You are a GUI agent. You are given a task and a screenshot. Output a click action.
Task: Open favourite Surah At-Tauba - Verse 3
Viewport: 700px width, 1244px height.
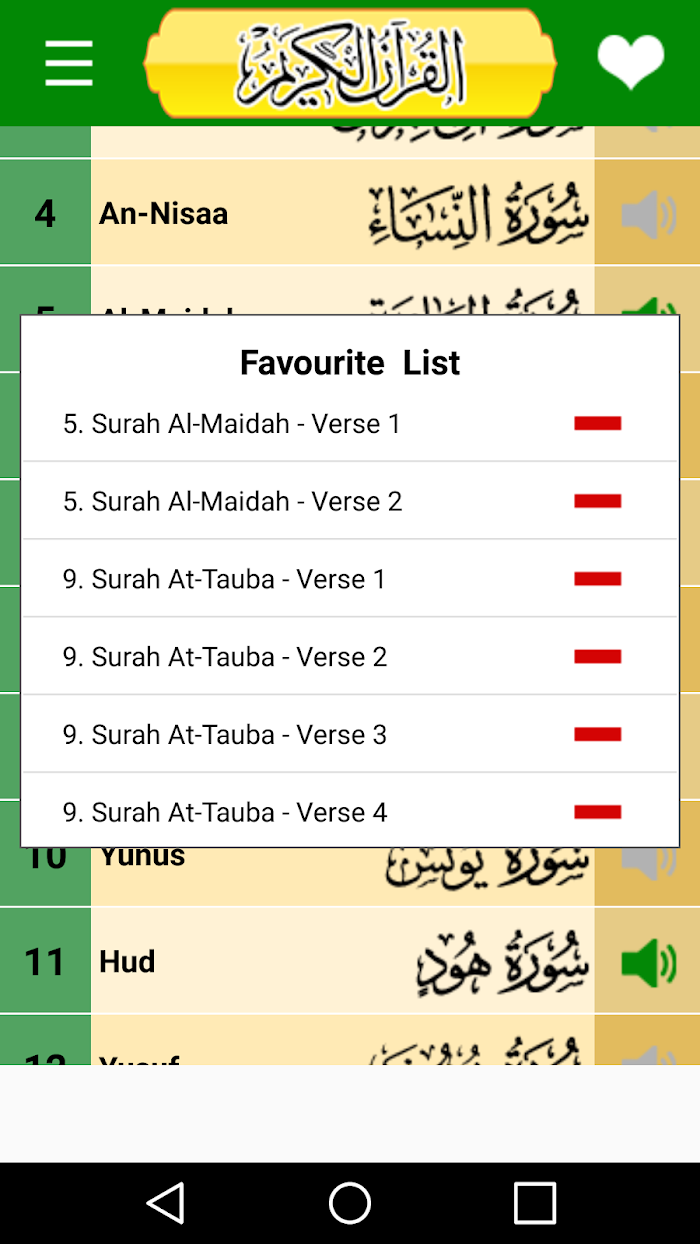pyautogui.click(x=225, y=735)
